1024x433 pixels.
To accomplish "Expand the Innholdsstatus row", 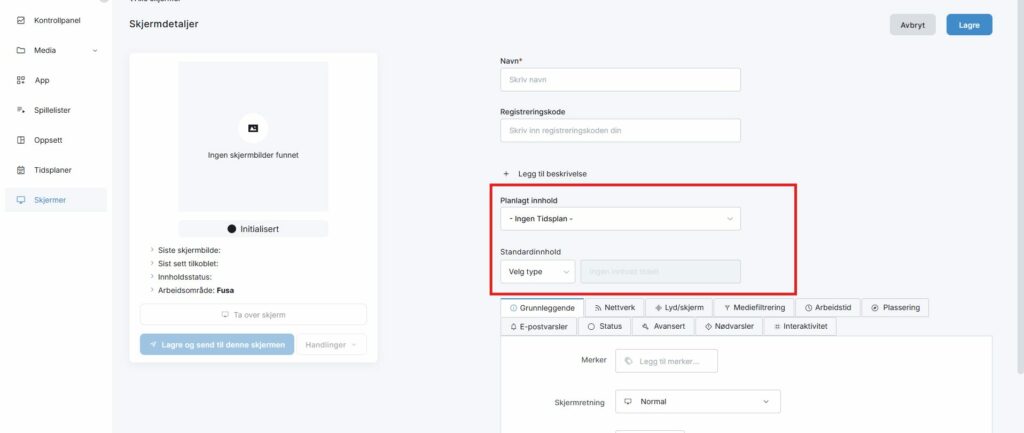I will click(x=181, y=277).
